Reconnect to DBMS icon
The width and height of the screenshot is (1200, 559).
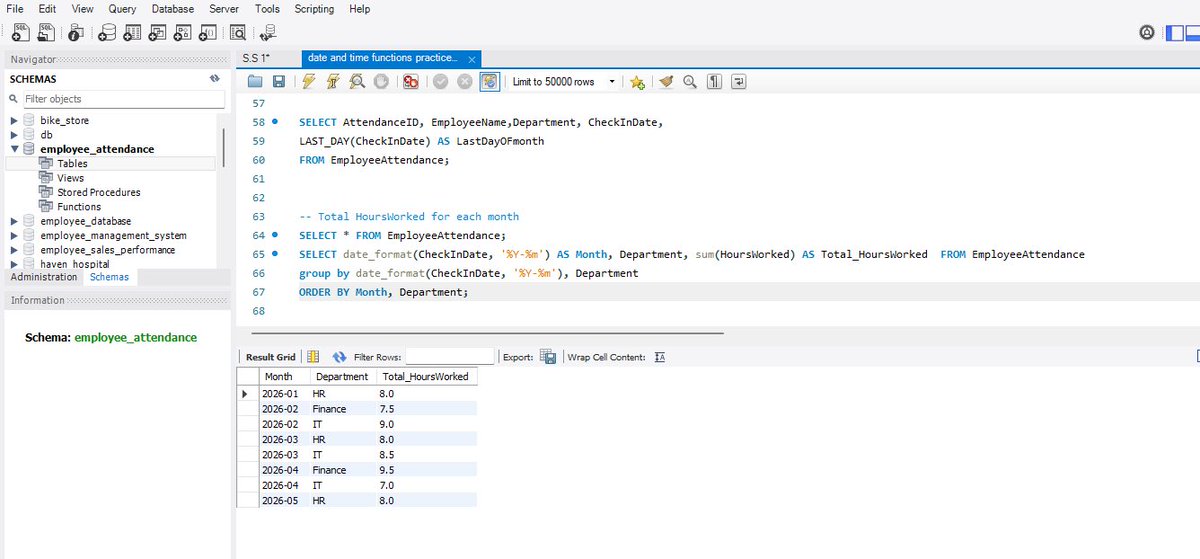pos(267,32)
